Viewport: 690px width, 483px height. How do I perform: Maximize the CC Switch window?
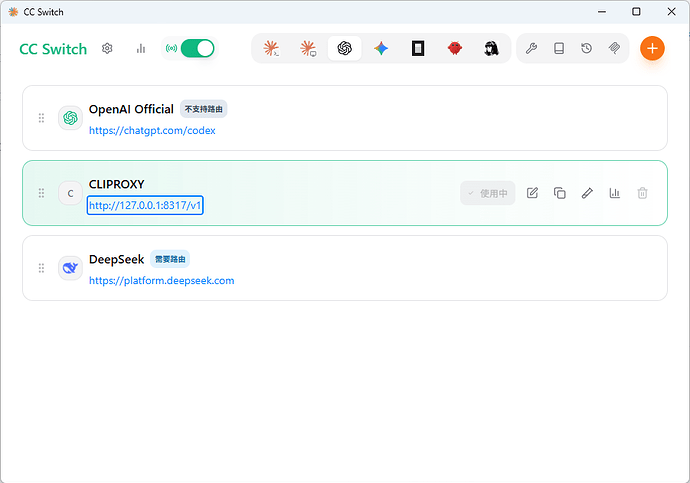tap(636, 12)
